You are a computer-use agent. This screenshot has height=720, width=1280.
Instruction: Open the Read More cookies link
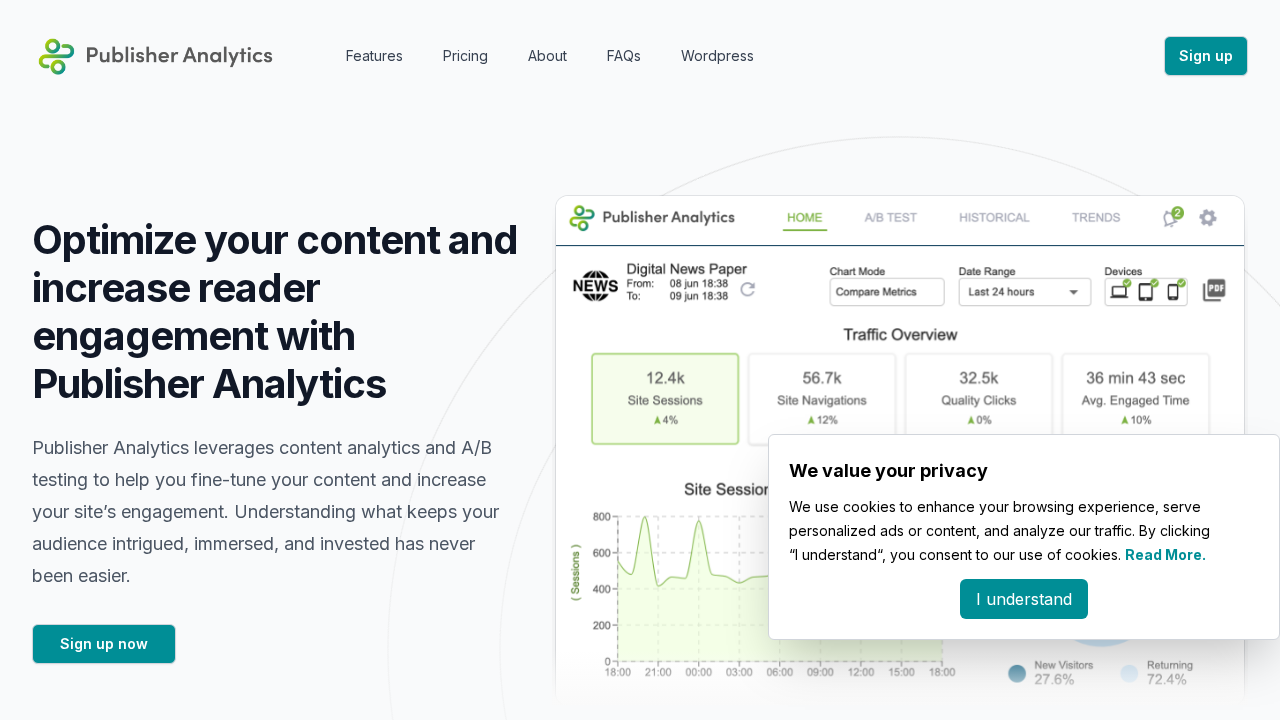point(1164,554)
